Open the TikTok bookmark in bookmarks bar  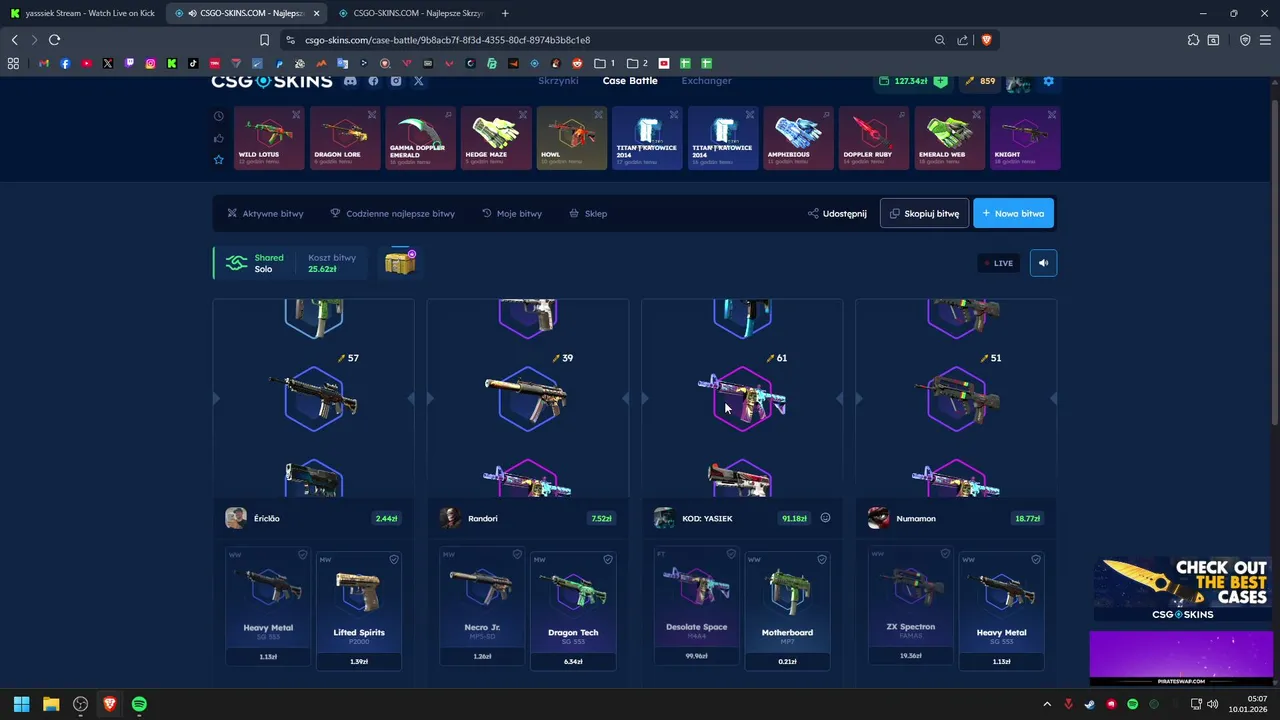coord(193,63)
